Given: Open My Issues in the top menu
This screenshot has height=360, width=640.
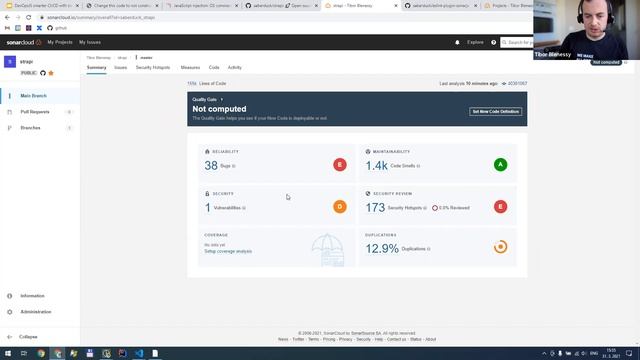Looking at the screenshot, I should [x=90, y=42].
